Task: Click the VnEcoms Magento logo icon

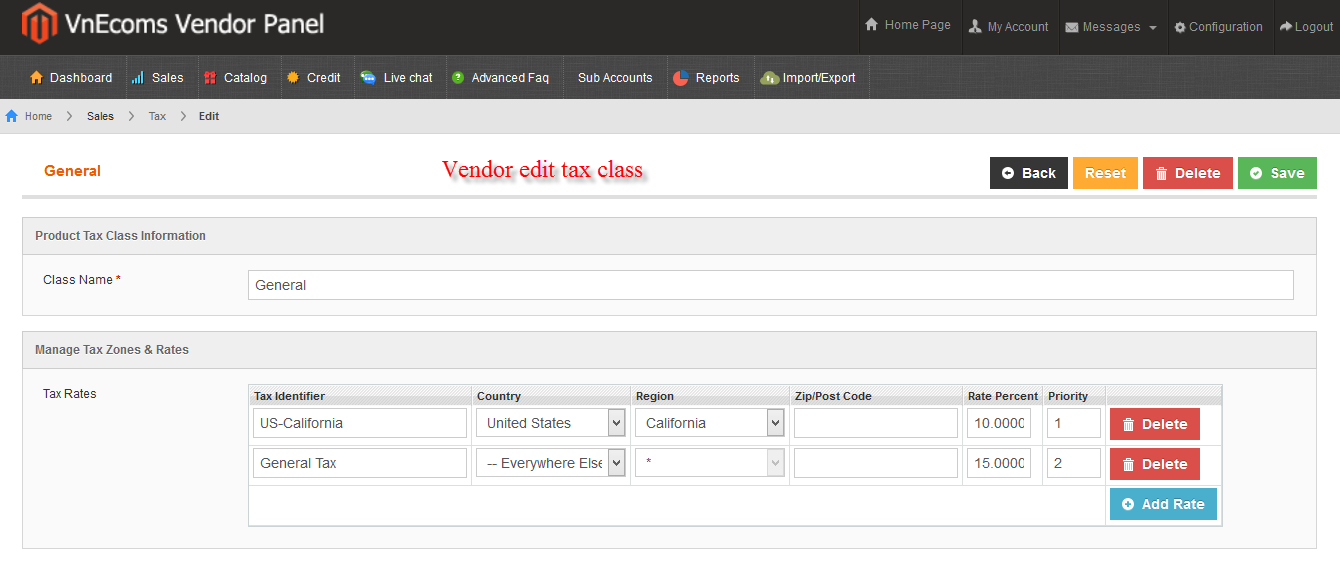Action: click(39, 24)
